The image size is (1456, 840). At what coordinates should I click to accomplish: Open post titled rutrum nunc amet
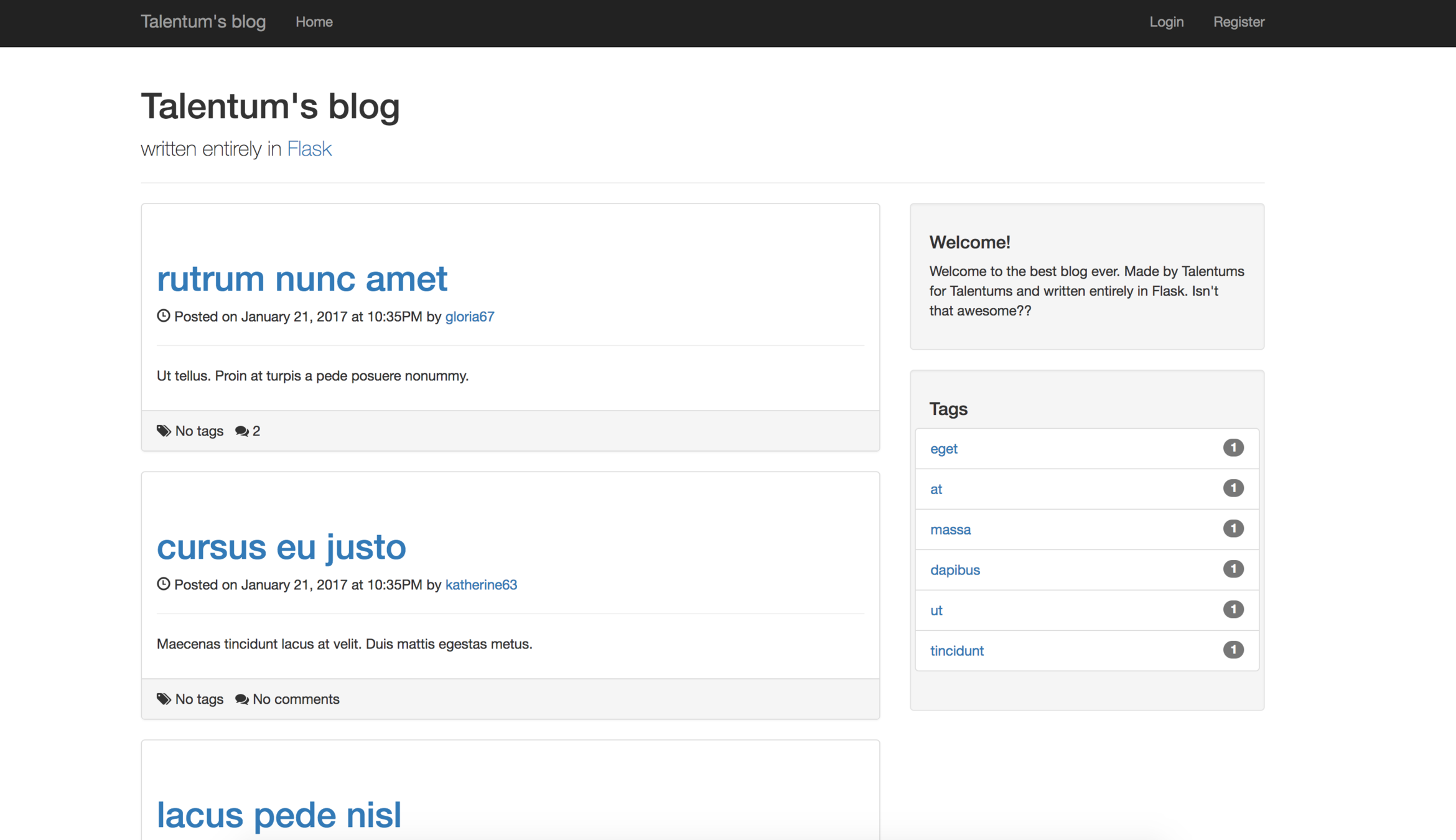tap(302, 278)
